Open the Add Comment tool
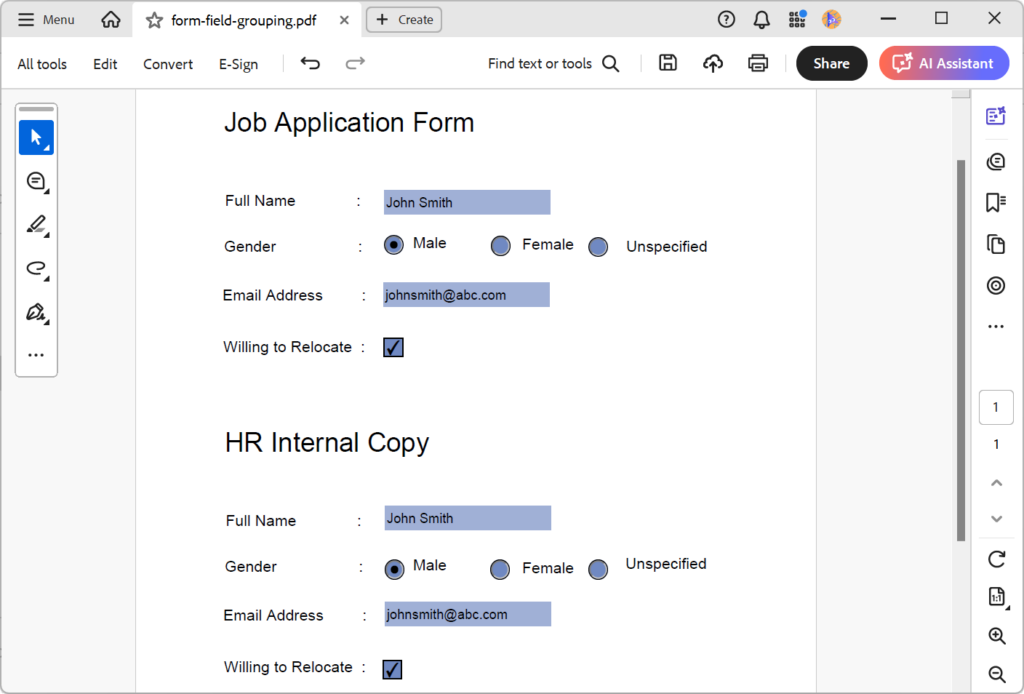This screenshot has width=1024, height=694. tap(36, 181)
